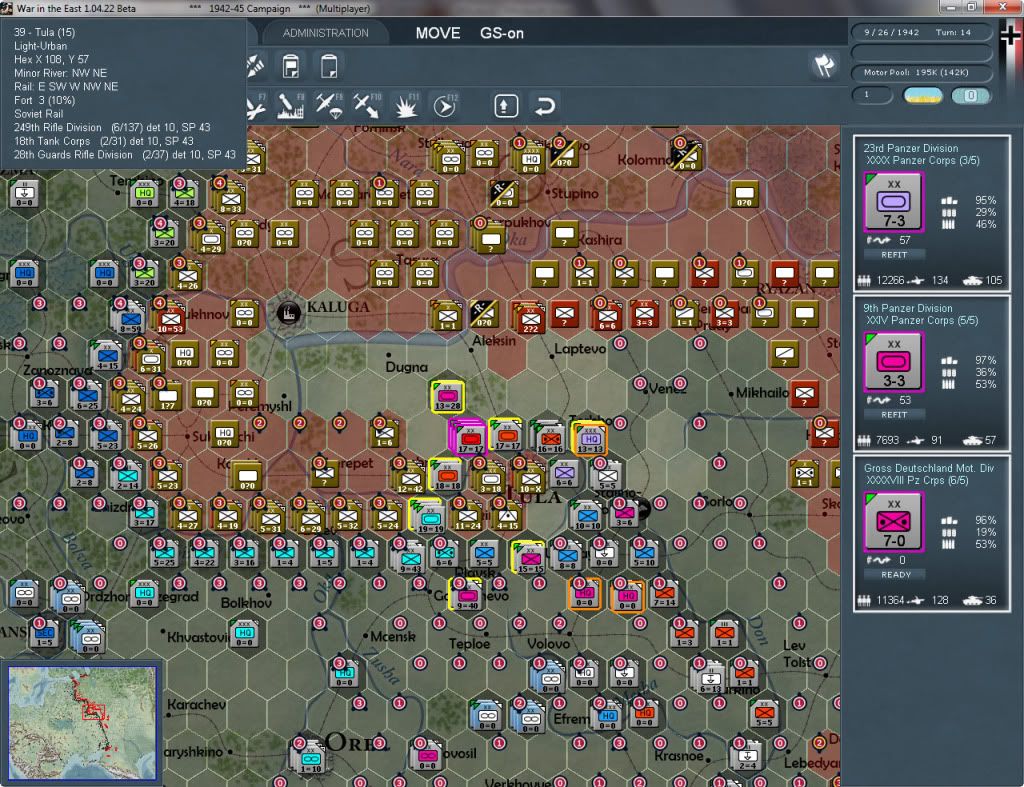Viewport: 1024px width, 787px height.
Task: Select the Soviet 8=33 stack counter
Action: [x=230, y=199]
